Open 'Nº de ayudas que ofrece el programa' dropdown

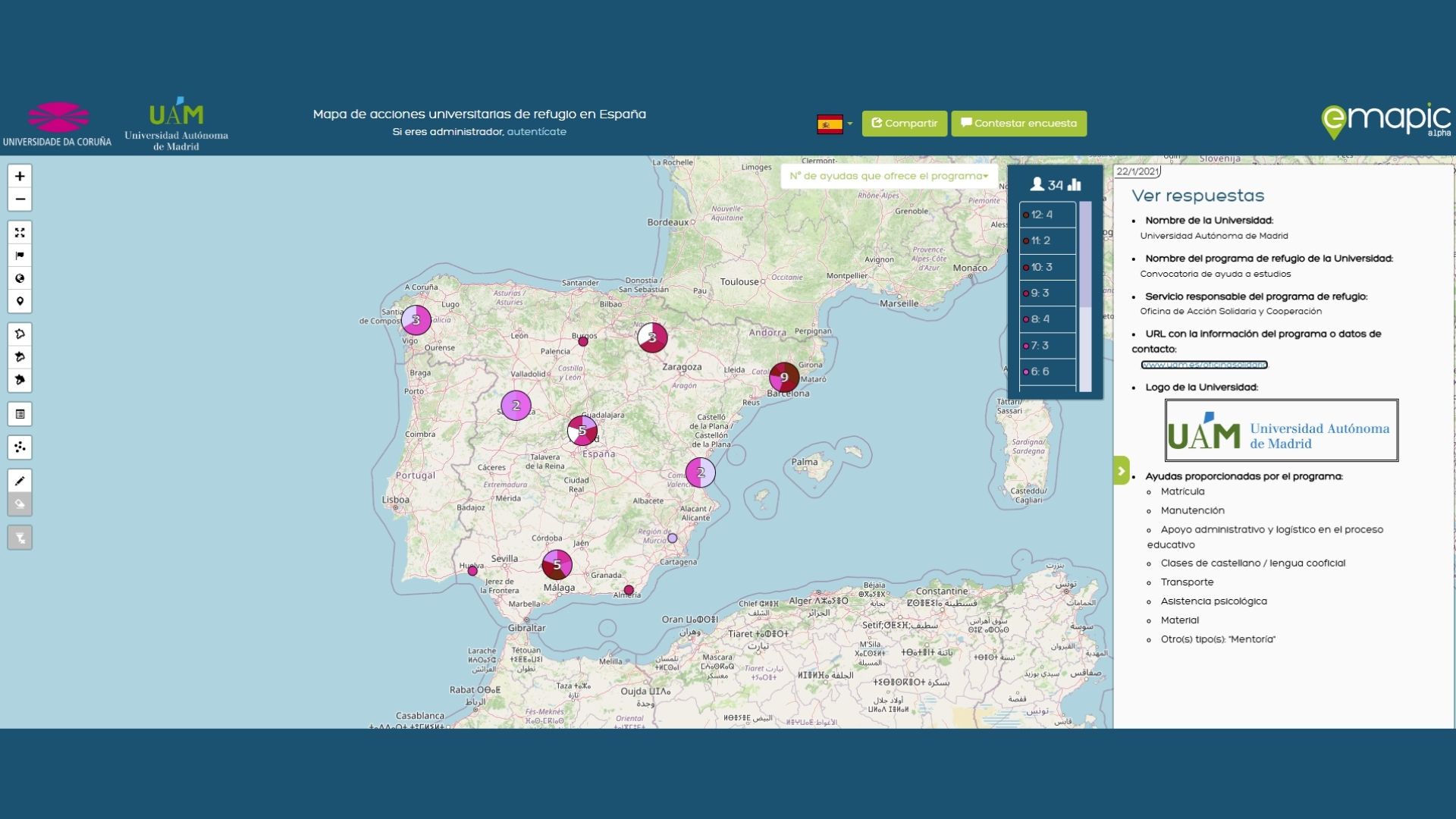(889, 176)
